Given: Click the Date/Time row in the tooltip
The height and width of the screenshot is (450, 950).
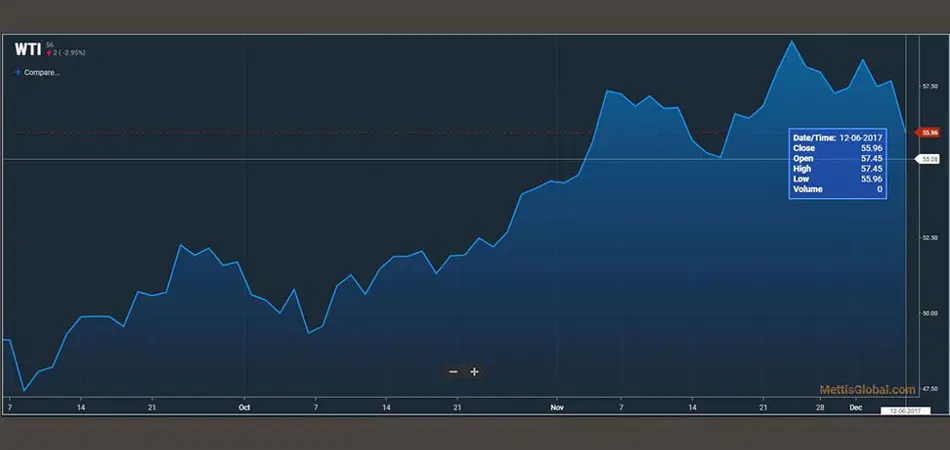Looking at the screenshot, I should pos(837,137).
